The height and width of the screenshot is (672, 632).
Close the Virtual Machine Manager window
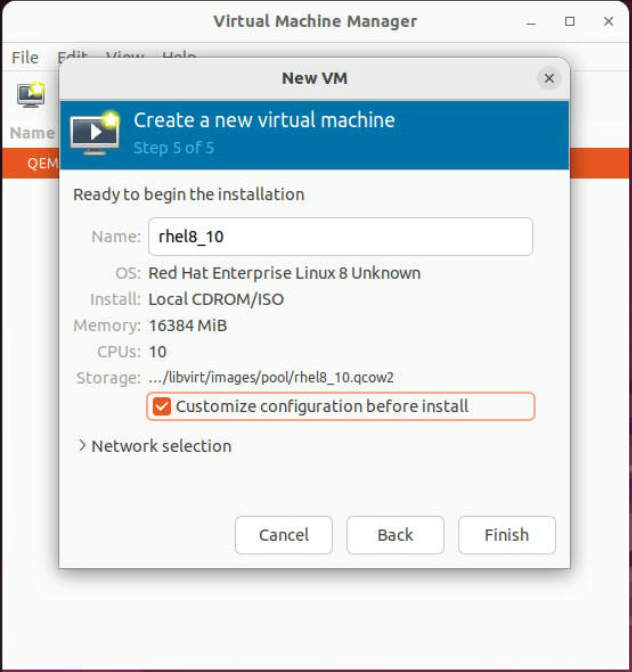click(607, 21)
